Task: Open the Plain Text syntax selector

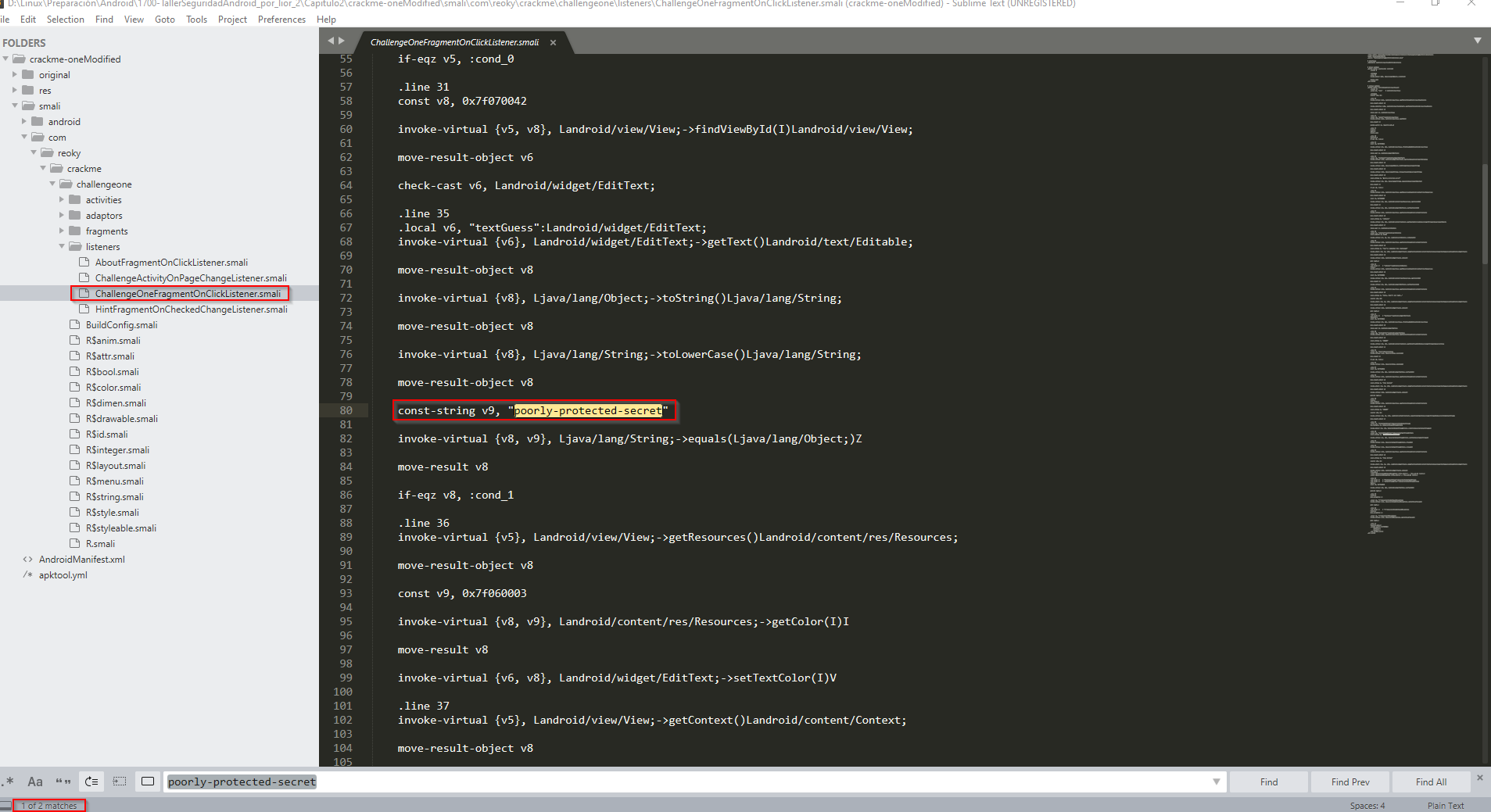Action: 1445,805
